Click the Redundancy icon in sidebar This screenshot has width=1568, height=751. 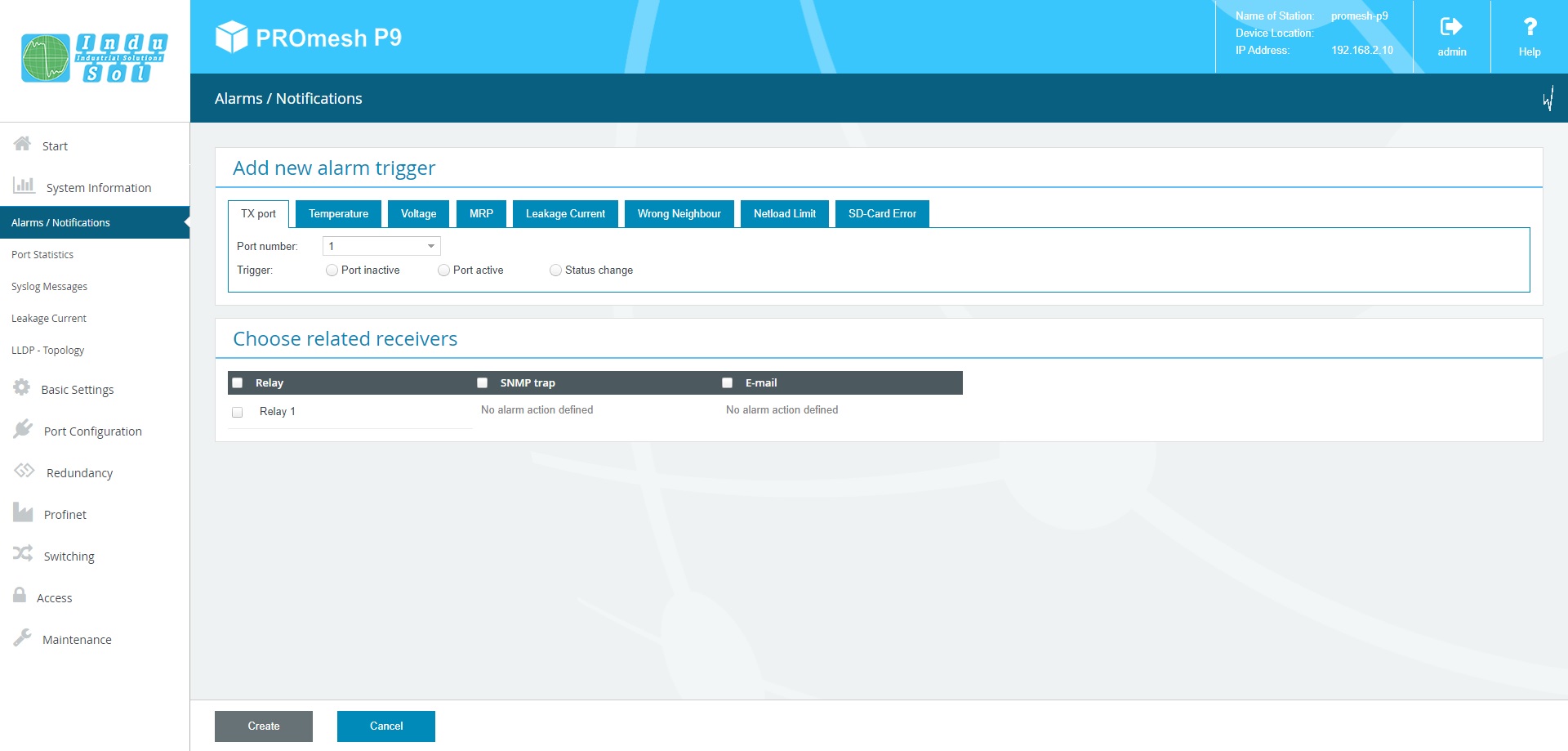point(24,471)
